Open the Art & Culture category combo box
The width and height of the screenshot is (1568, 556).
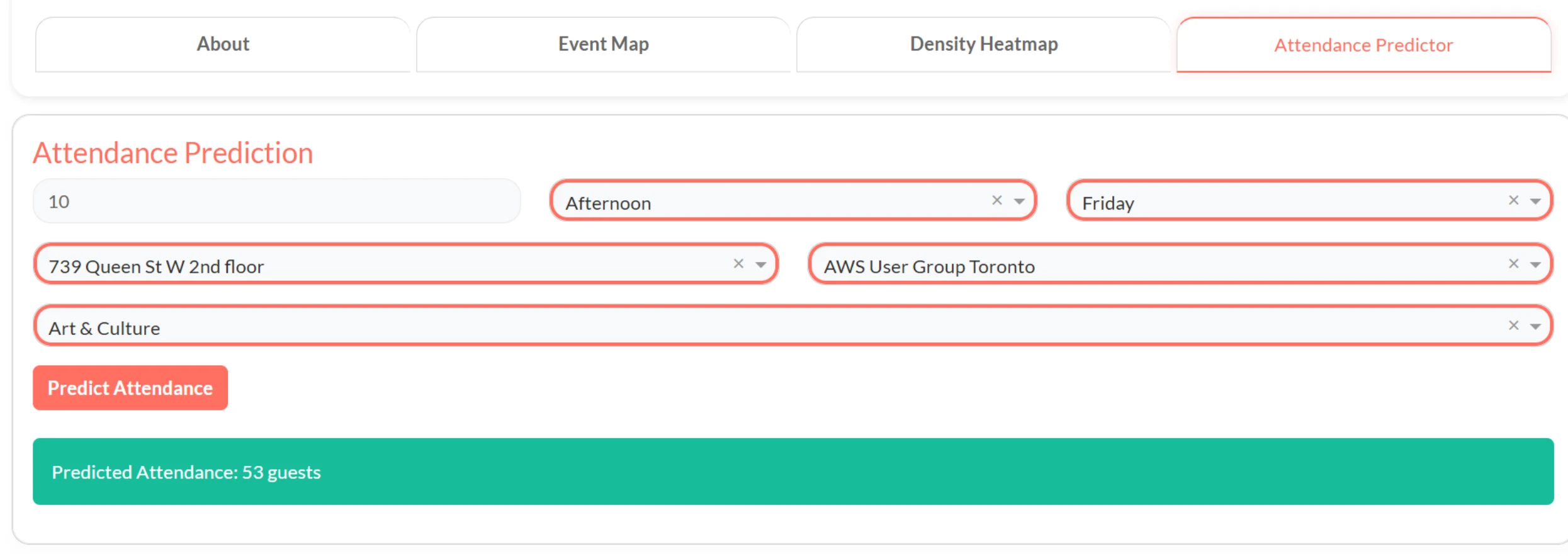(x=793, y=326)
